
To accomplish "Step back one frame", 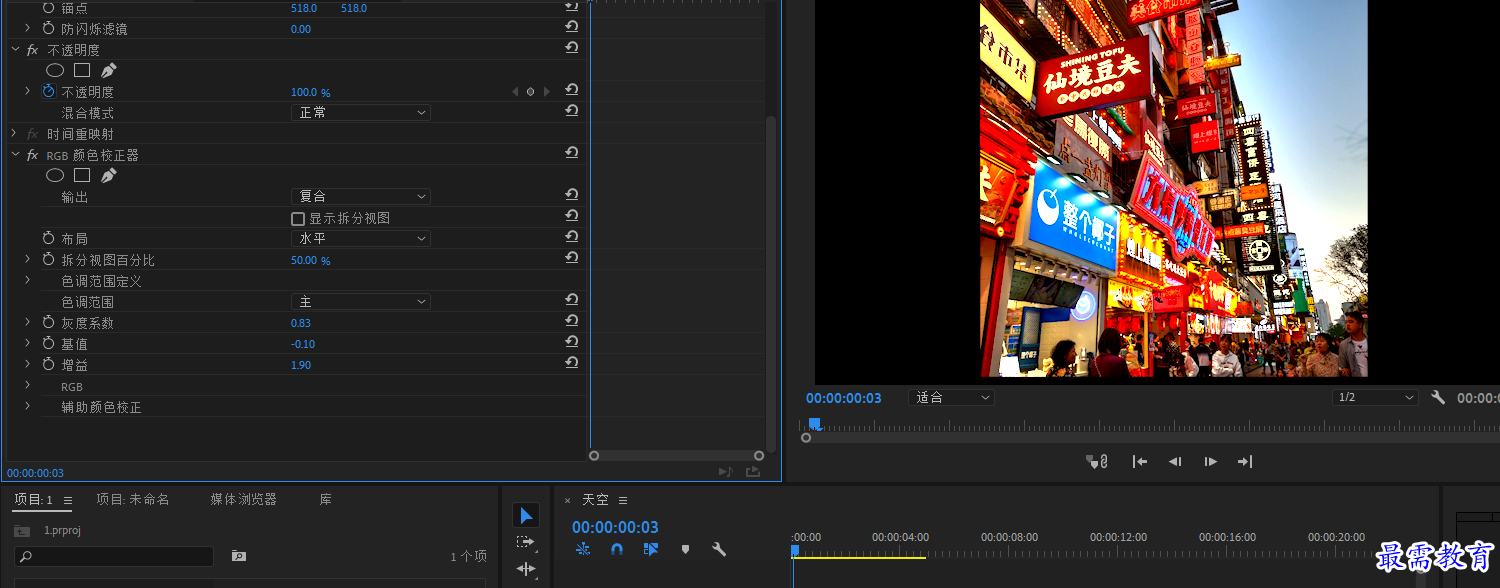I will (x=1175, y=461).
